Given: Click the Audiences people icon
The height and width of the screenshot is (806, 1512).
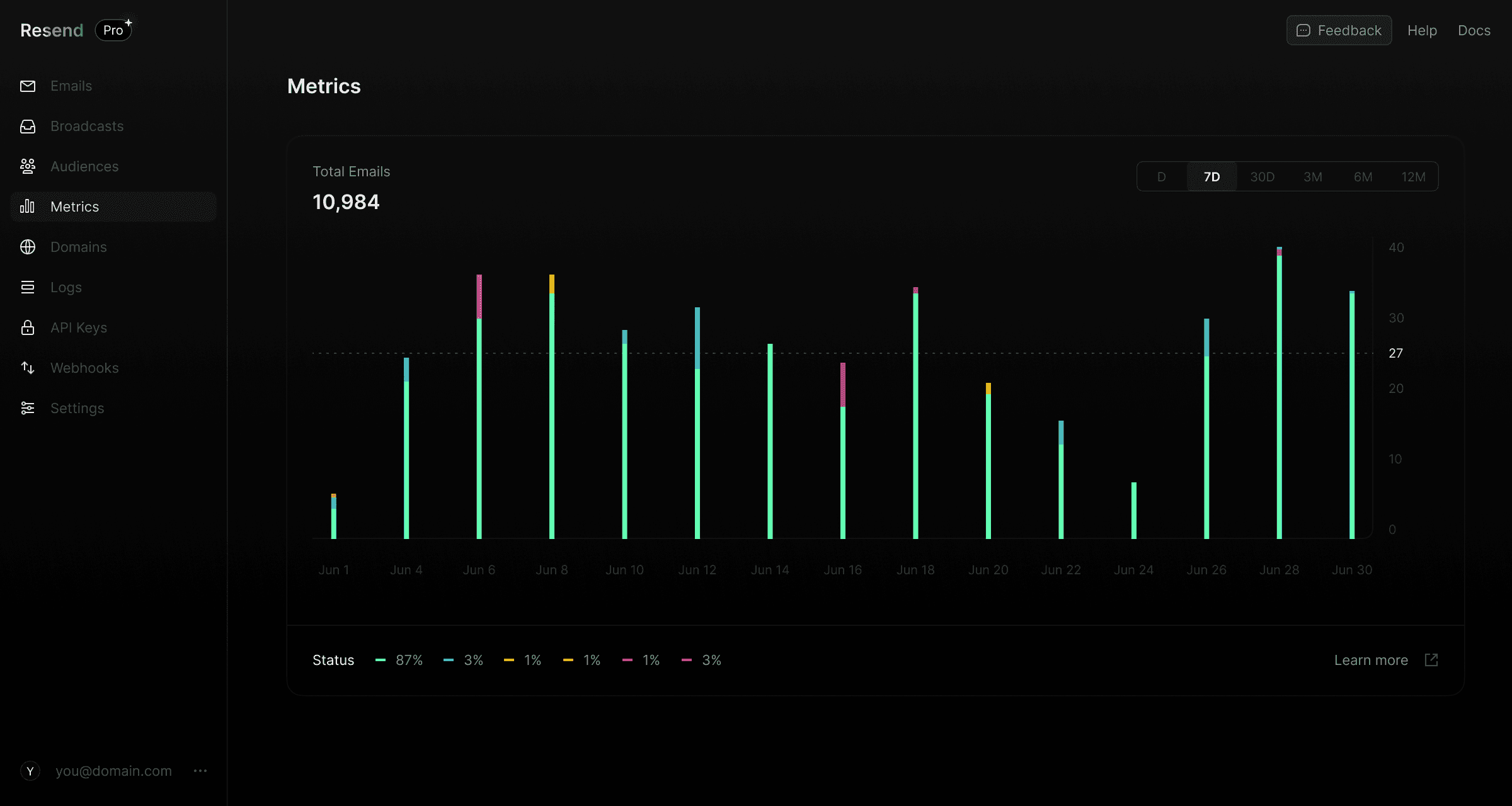Looking at the screenshot, I should tap(28, 166).
